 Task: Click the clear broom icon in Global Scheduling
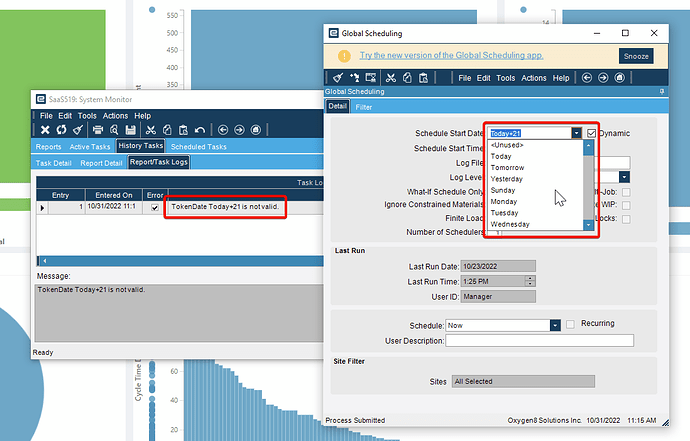click(338, 78)
